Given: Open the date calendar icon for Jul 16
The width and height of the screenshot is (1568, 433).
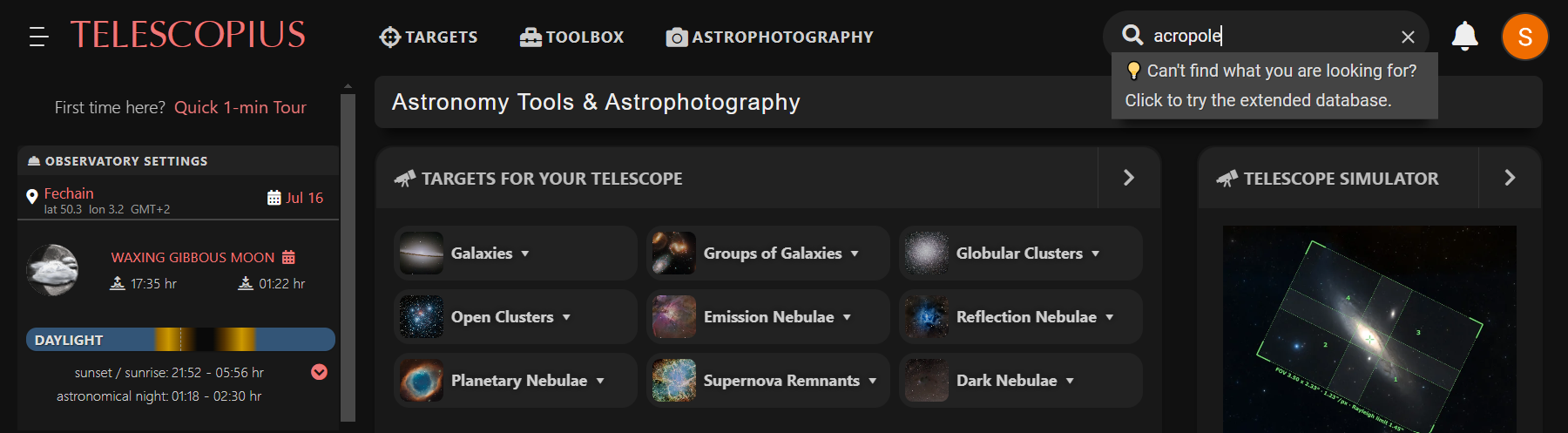Looking at the screenshot, I should pyautogui.click(x=274, y=198).
